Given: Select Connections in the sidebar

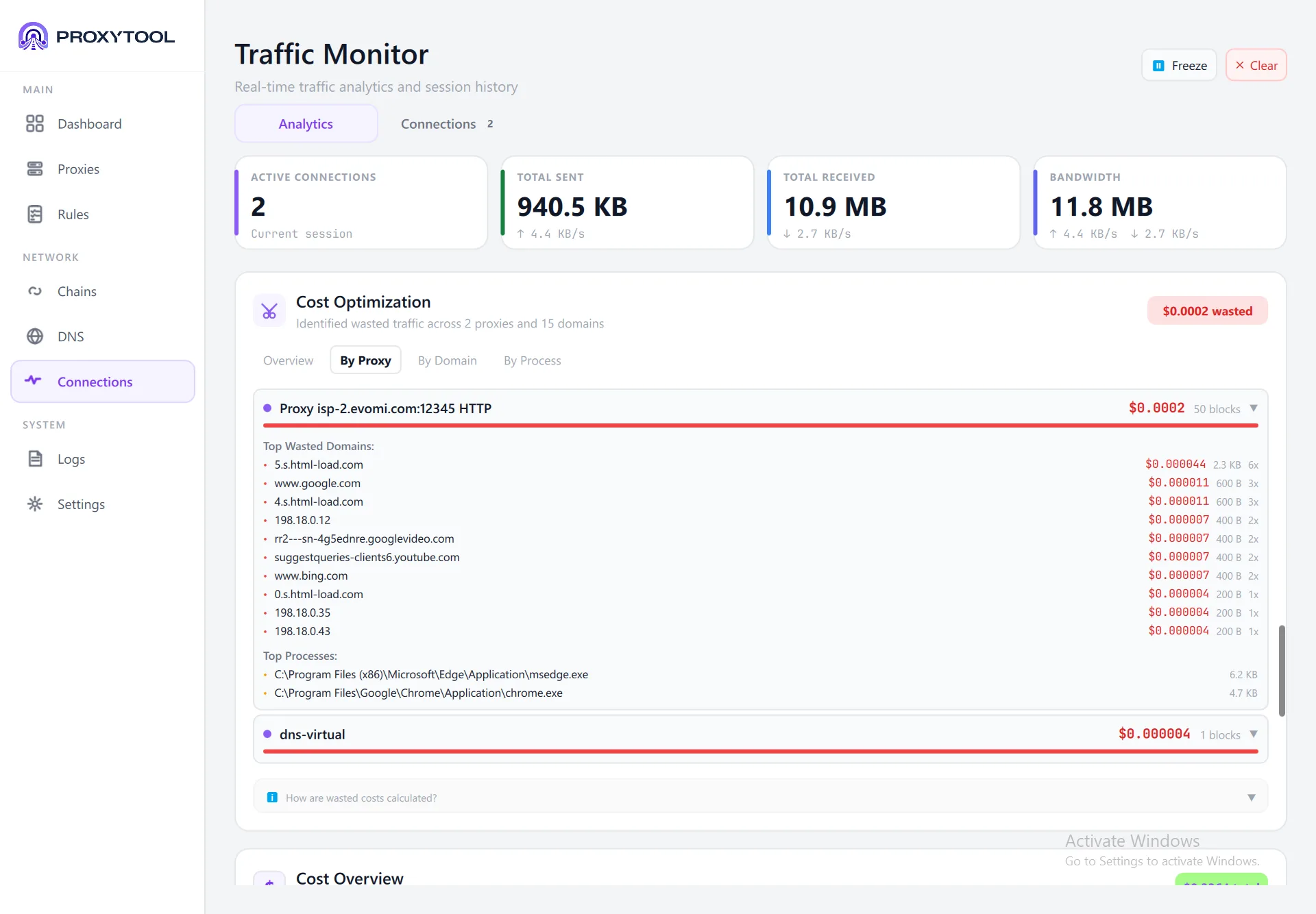Looking at the screenshot, I should pos(103,382).
